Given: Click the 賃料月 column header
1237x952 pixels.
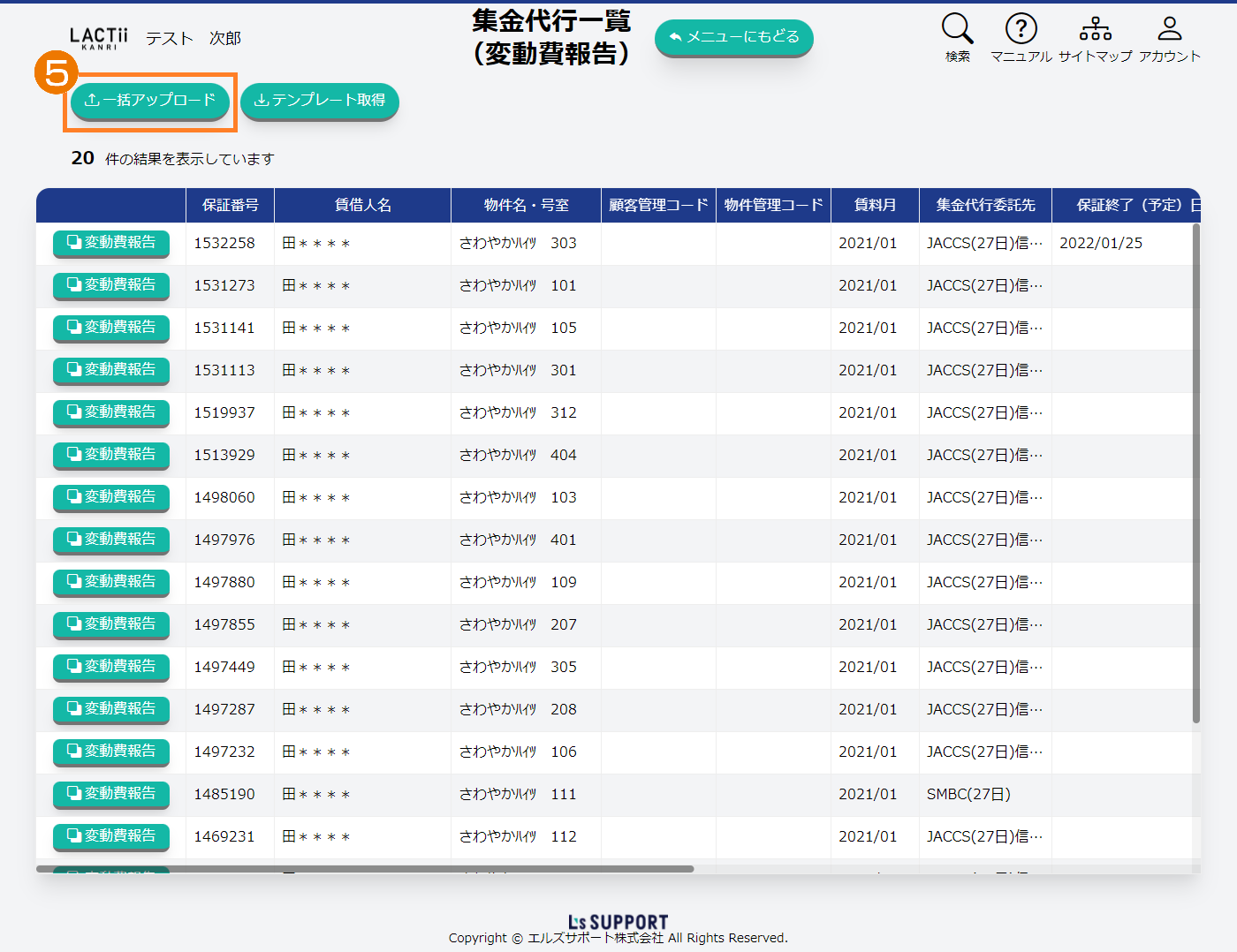Looking at the screenshot, I should pos(875,205).
